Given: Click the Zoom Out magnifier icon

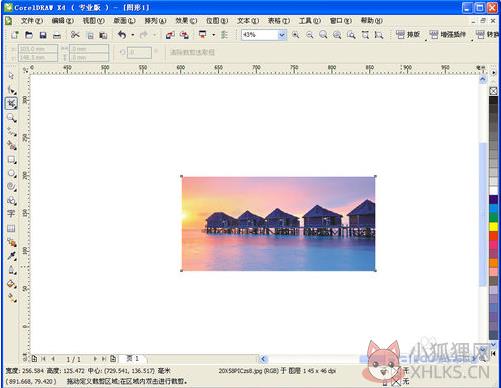Looking at the screenshot, I should pyautogui.click(x=310, y=35).
